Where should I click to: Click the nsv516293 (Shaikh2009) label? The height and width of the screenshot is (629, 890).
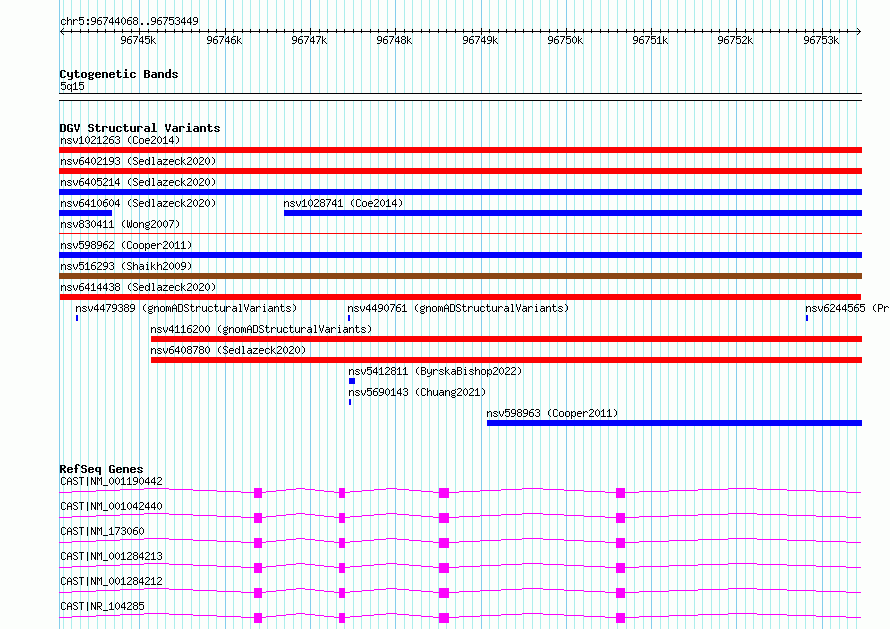[x=126, y=266]
